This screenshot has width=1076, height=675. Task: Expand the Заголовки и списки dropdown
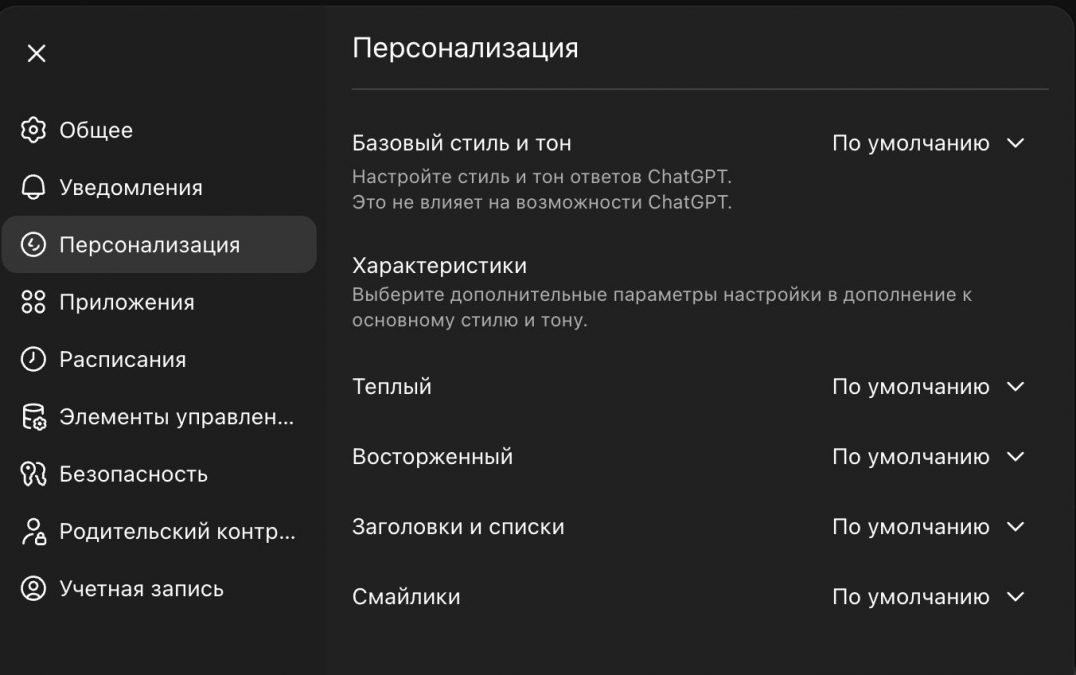928,527
